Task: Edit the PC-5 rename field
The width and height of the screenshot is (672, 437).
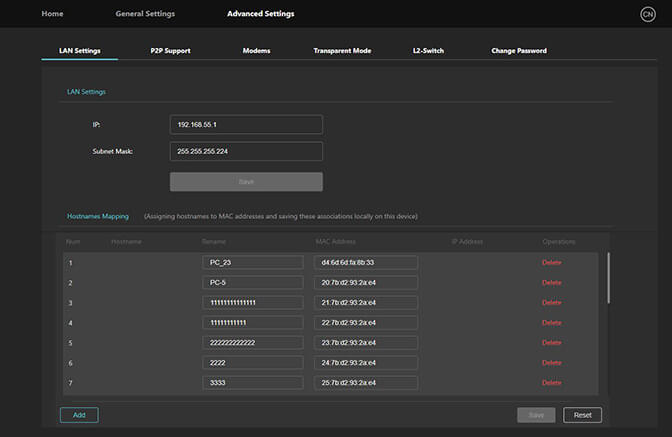Action: point(253,282)
